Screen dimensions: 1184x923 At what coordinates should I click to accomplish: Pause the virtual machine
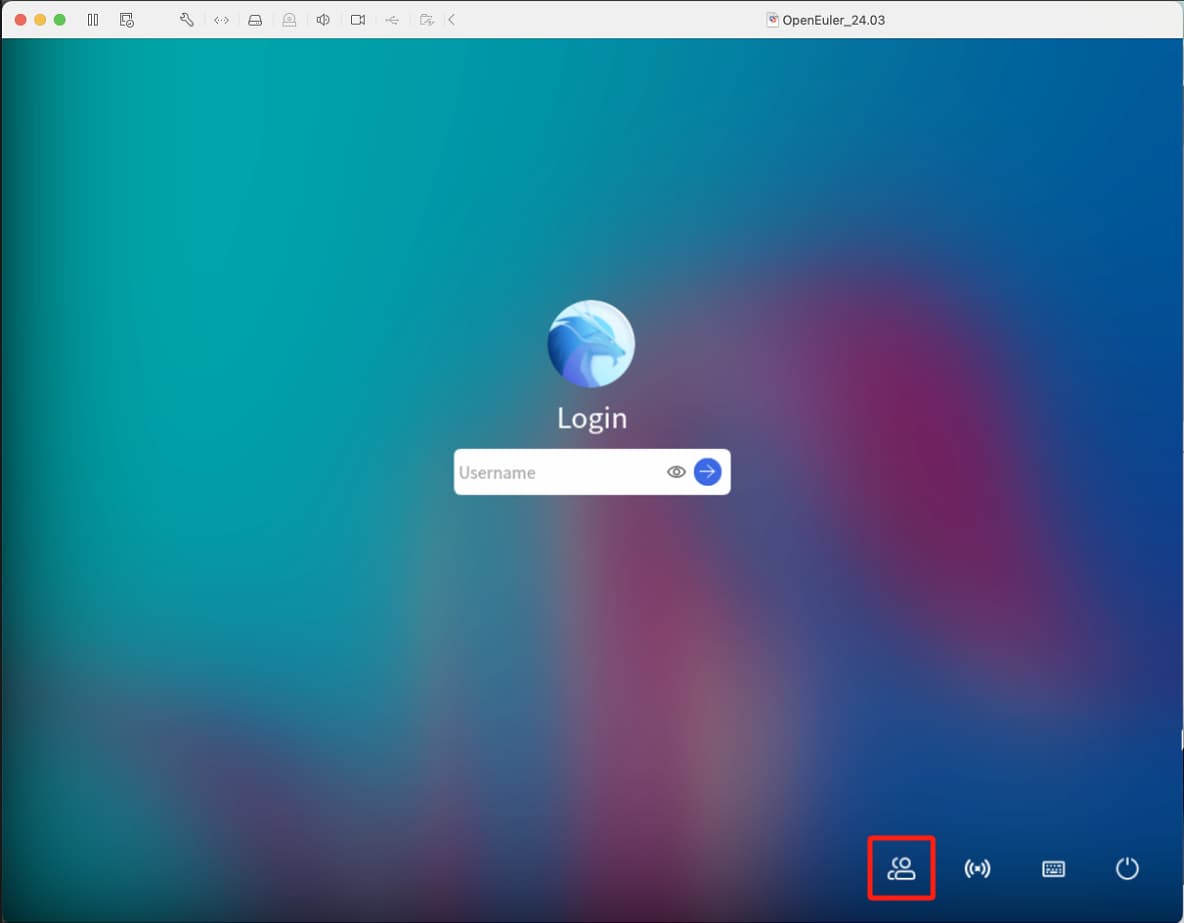pyautogui.click(x=93, y=19)
